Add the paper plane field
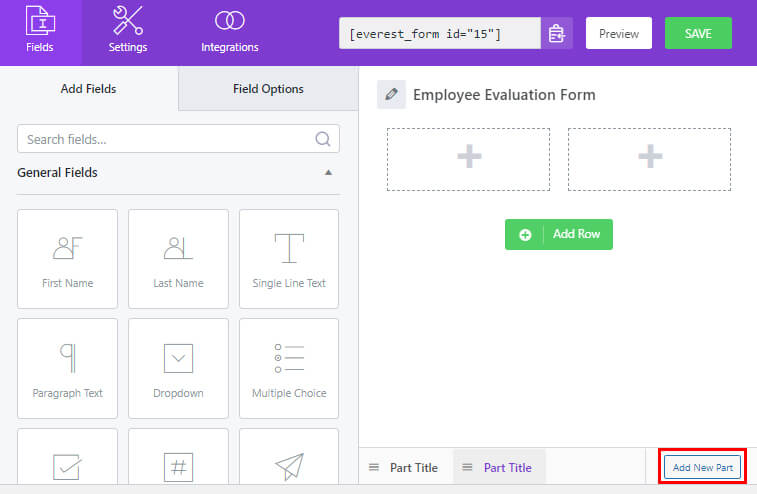The image size is (757, 494). click(x=289, y=457)
